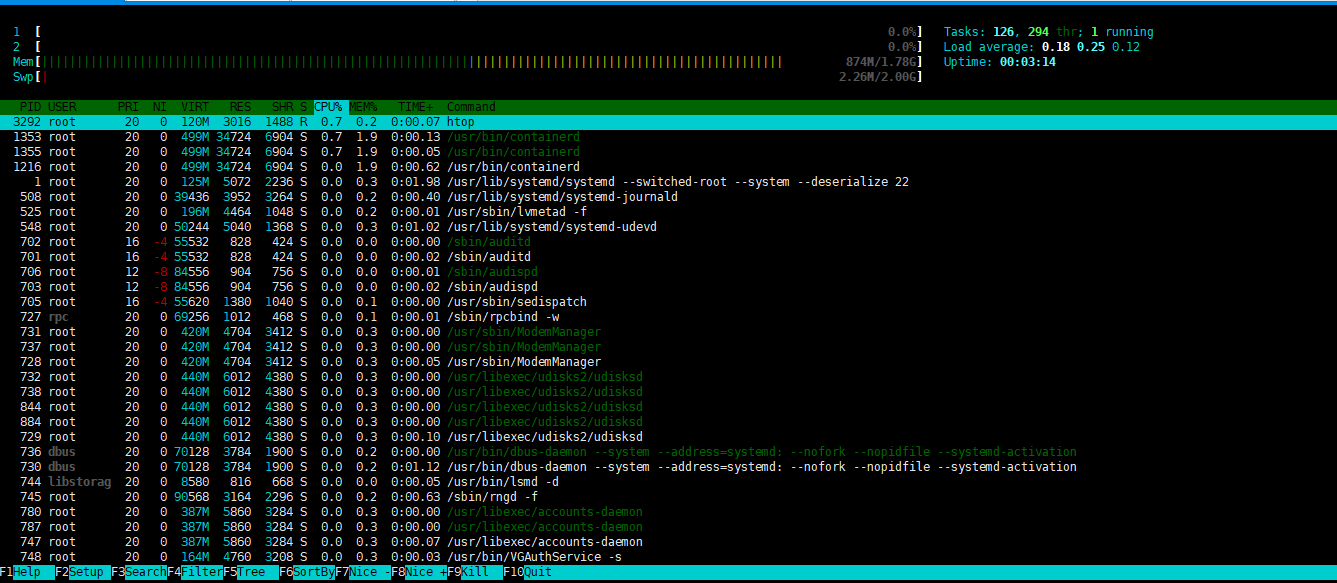Select the systemd-udevd process row
1337x583 pixels.
pyautogui.click(x=668, y=227)
